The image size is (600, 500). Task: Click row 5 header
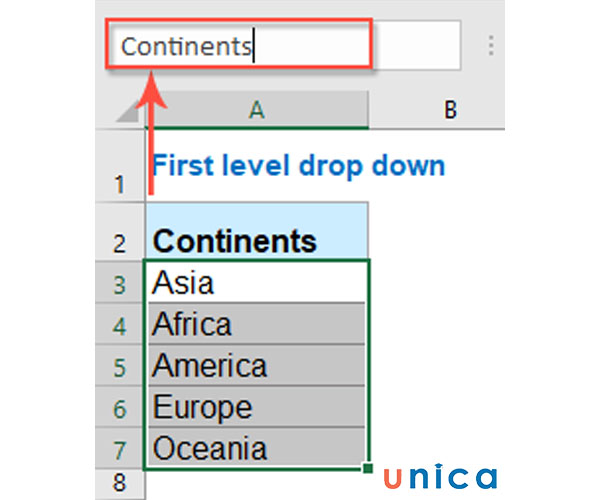(x=121, y=367)
